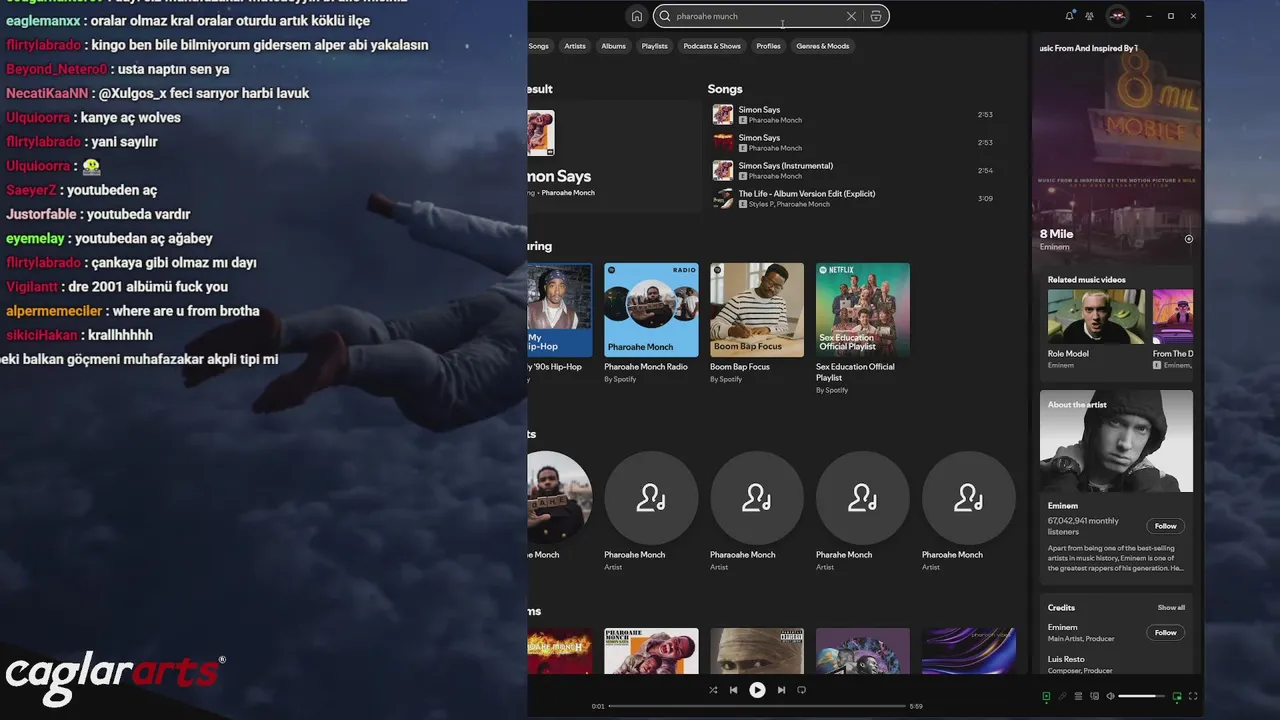This screenshot has height=720, width=1280.
Task: Filter results by Songs chip
Action: (x=539, y=46)
